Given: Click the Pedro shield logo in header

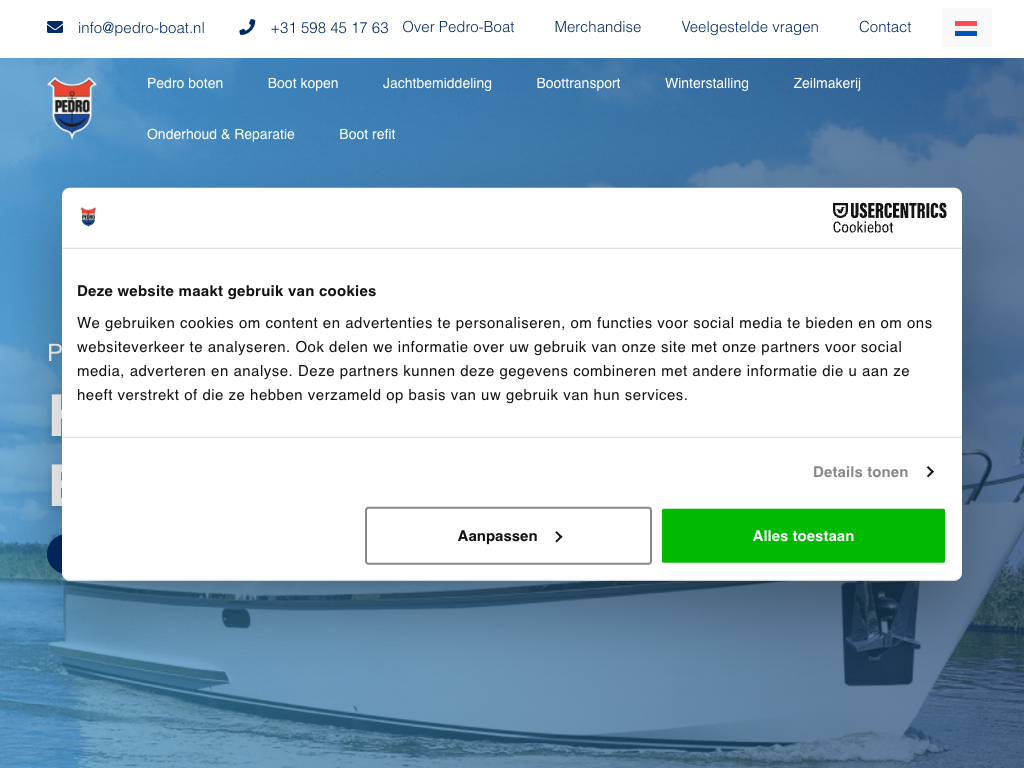Looking at the screenshot, I should point(72,108).
